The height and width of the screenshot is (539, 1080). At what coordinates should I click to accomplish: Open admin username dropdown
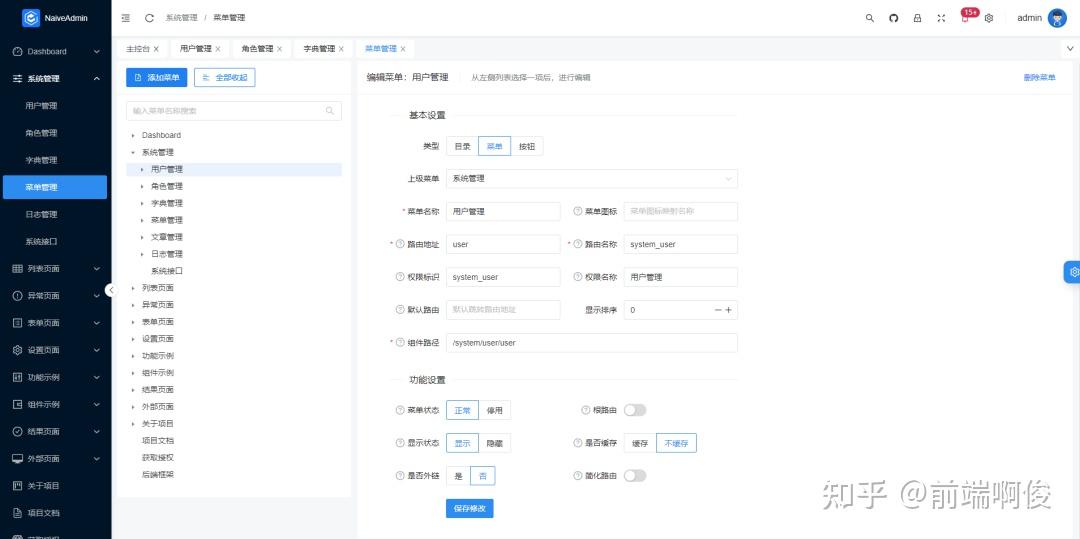1030,18
